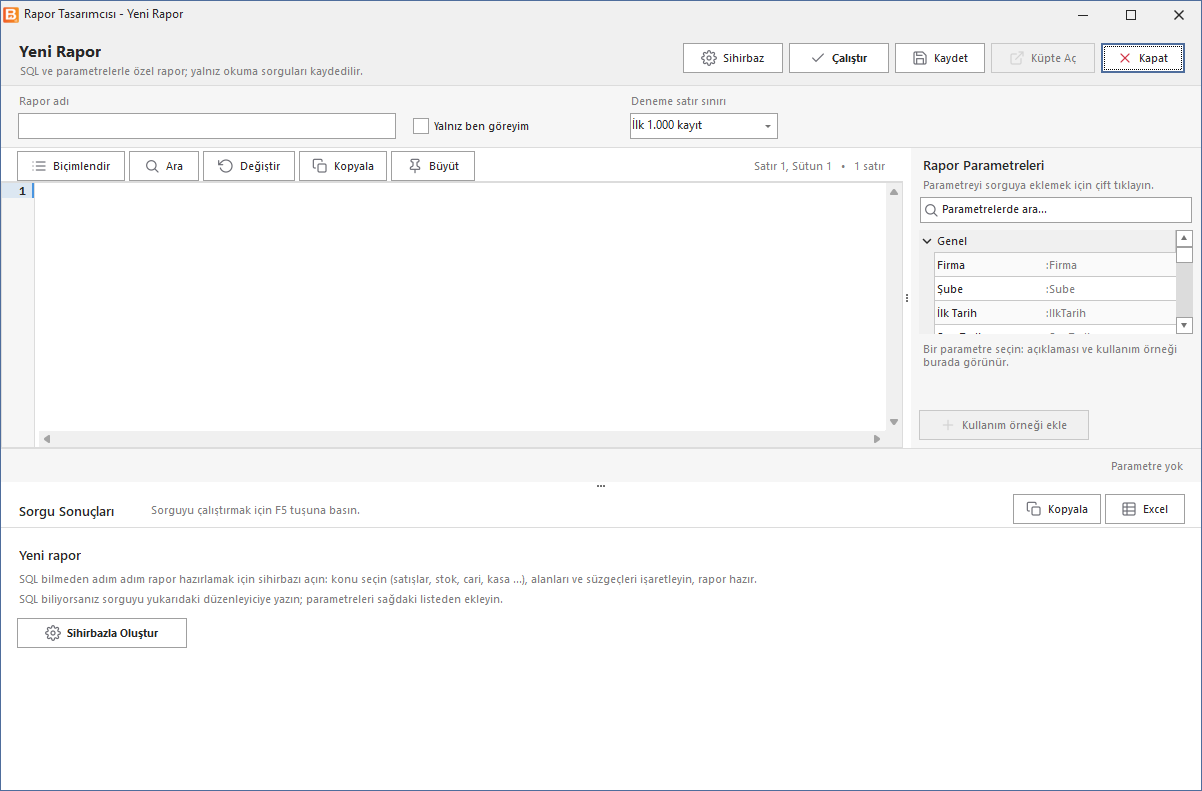
Task: Click the parameter list scroll-up arrow
Action: [1184, 238]
